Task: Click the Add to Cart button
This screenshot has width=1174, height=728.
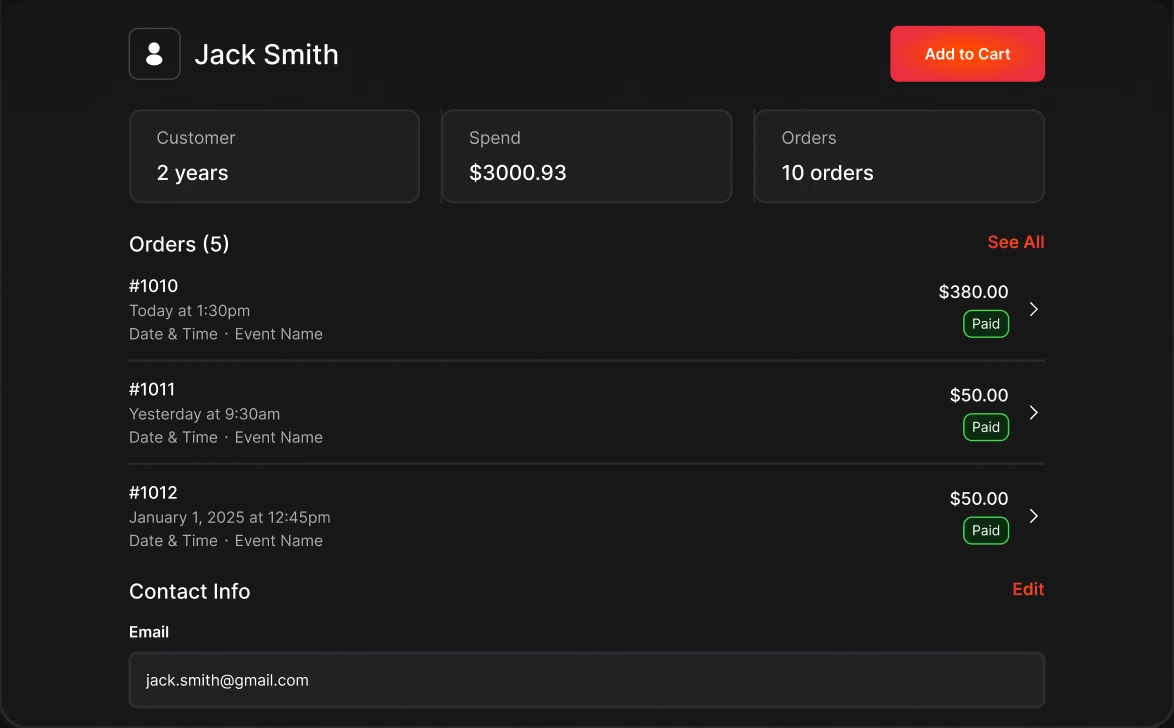Action: click(x=967, y=54)
